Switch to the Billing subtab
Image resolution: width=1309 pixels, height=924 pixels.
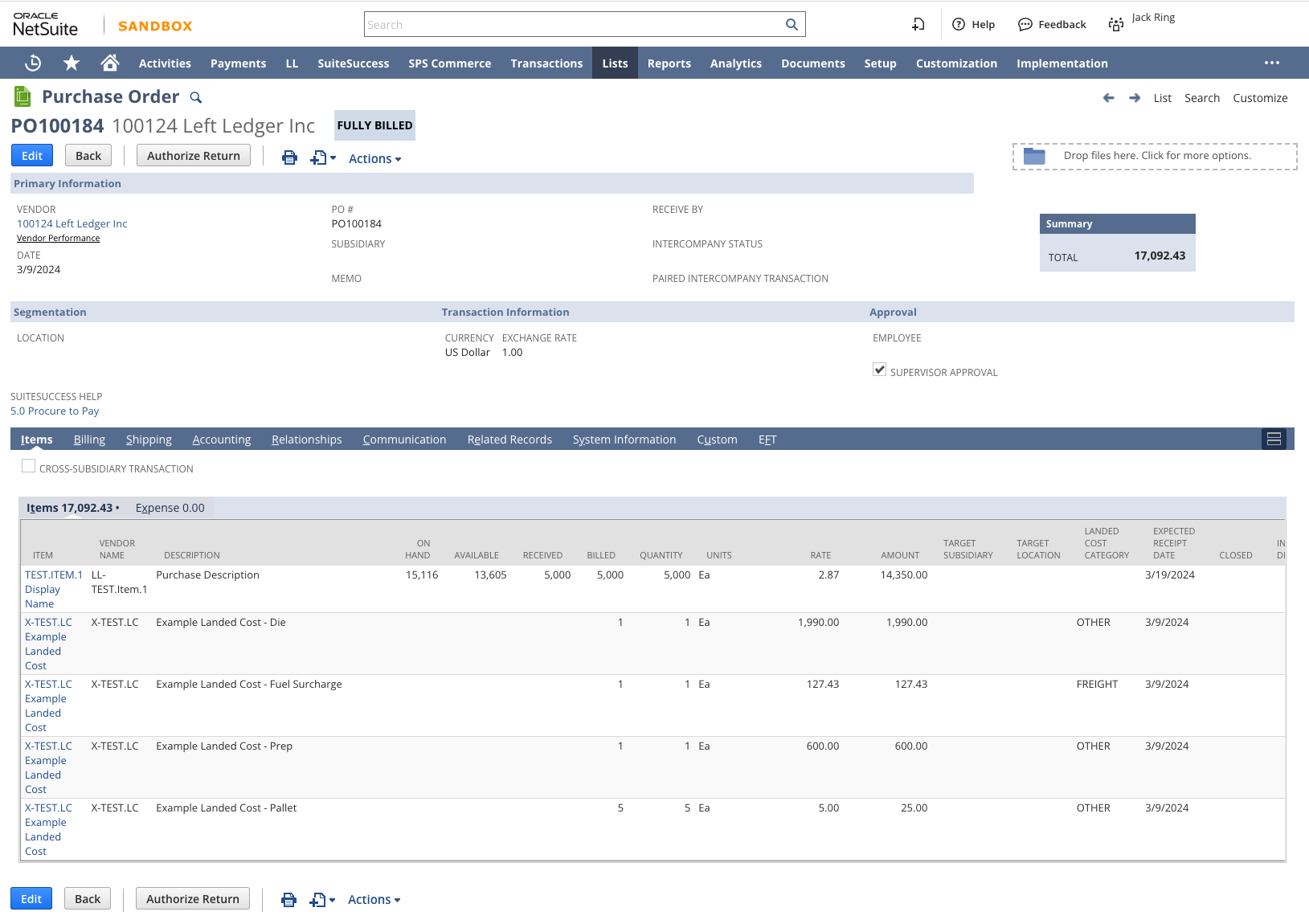(89, 440)
